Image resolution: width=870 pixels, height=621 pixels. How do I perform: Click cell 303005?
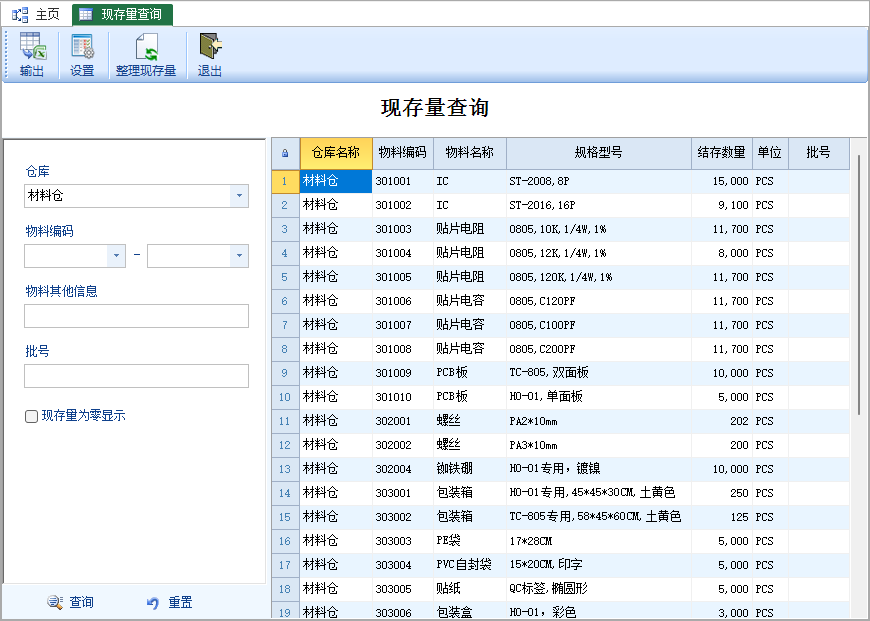[x=403, y=589]
